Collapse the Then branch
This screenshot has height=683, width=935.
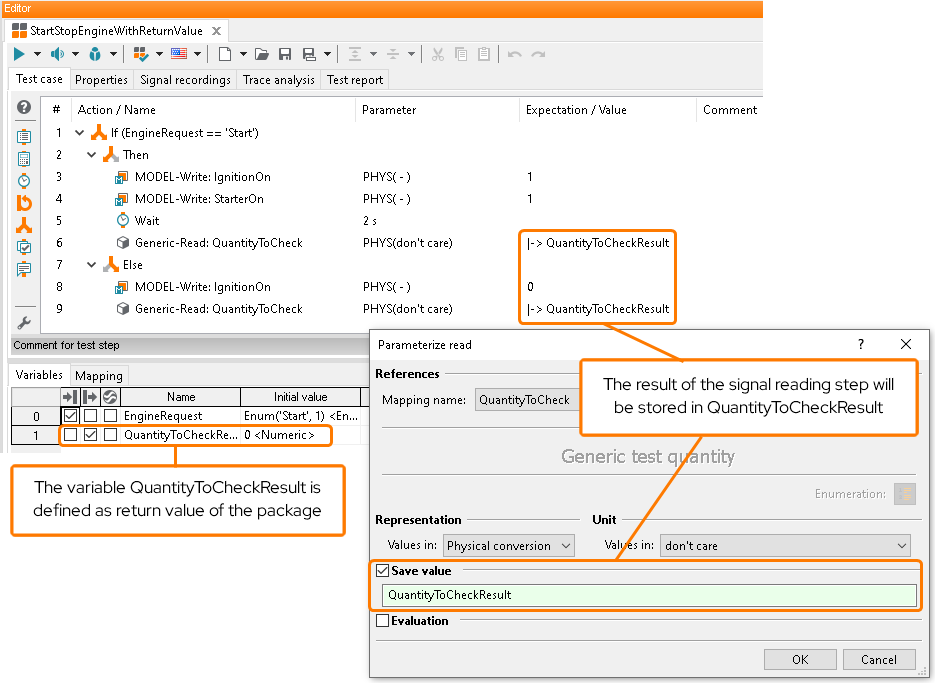[x=91, y=155]
